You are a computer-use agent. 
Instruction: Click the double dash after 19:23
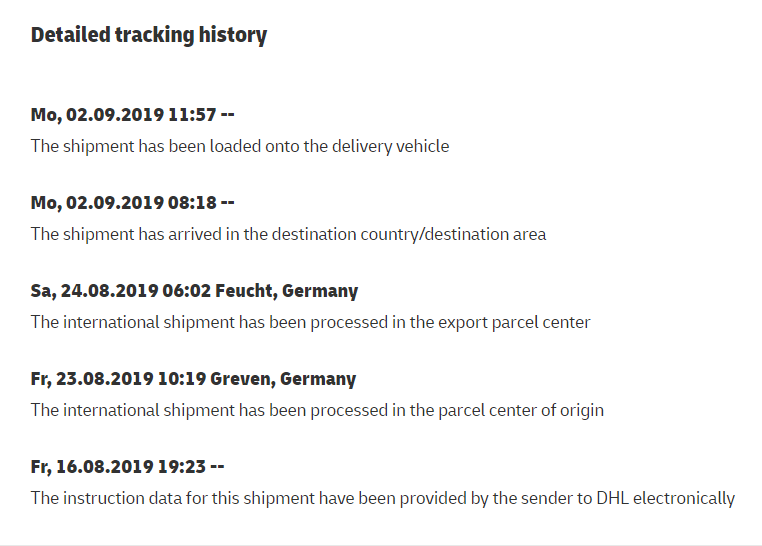click(217, 467)
